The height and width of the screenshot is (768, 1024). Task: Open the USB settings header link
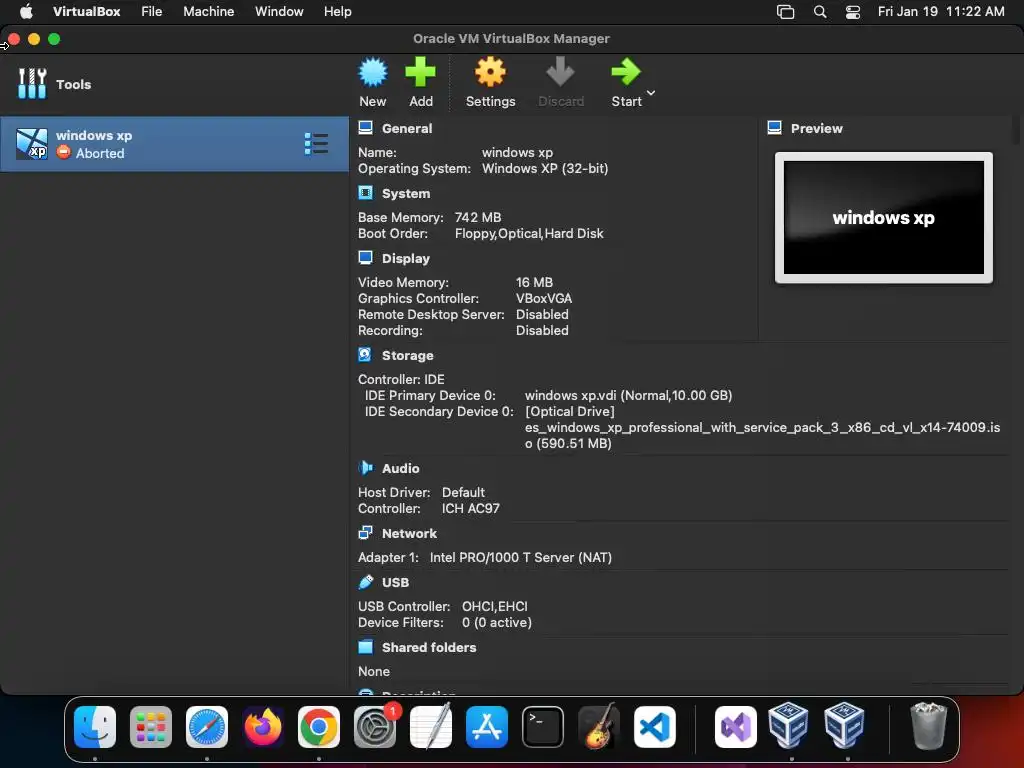395,582
